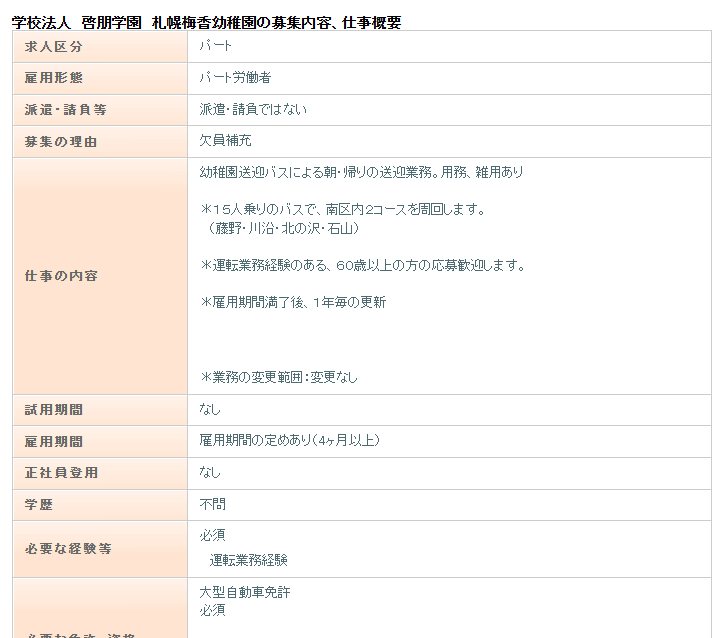Click the 学歴 row label
The width and height of the screenshot is (726, 638).
(x=39, y=505)
